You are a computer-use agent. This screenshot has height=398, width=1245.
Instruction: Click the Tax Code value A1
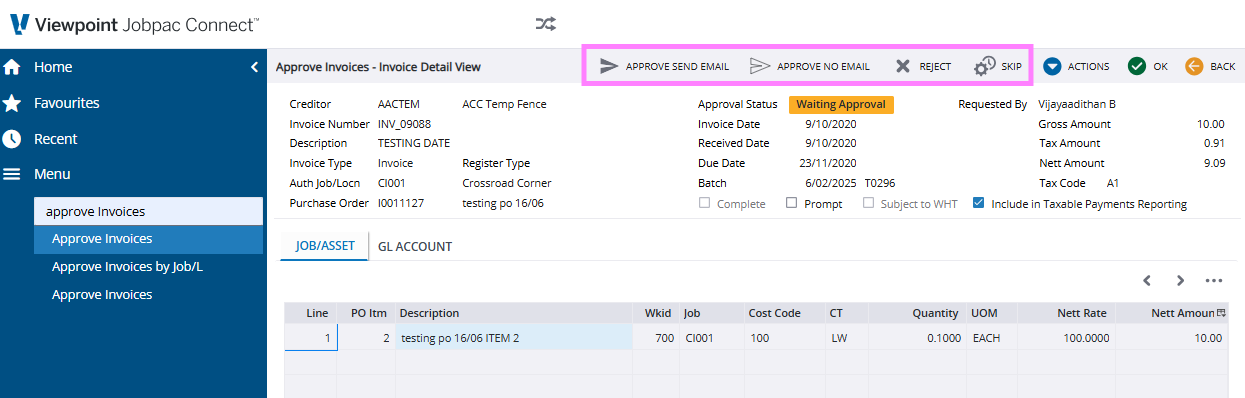1113,183
